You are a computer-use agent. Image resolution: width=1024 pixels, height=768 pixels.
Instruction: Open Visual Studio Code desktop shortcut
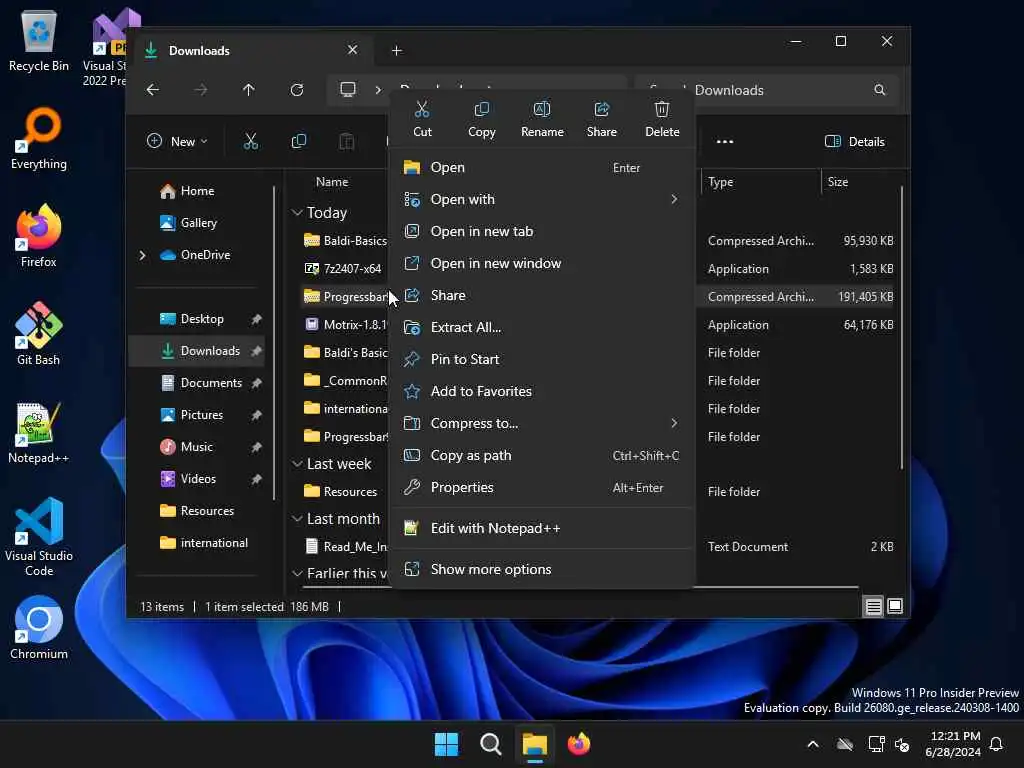point(39,537)
